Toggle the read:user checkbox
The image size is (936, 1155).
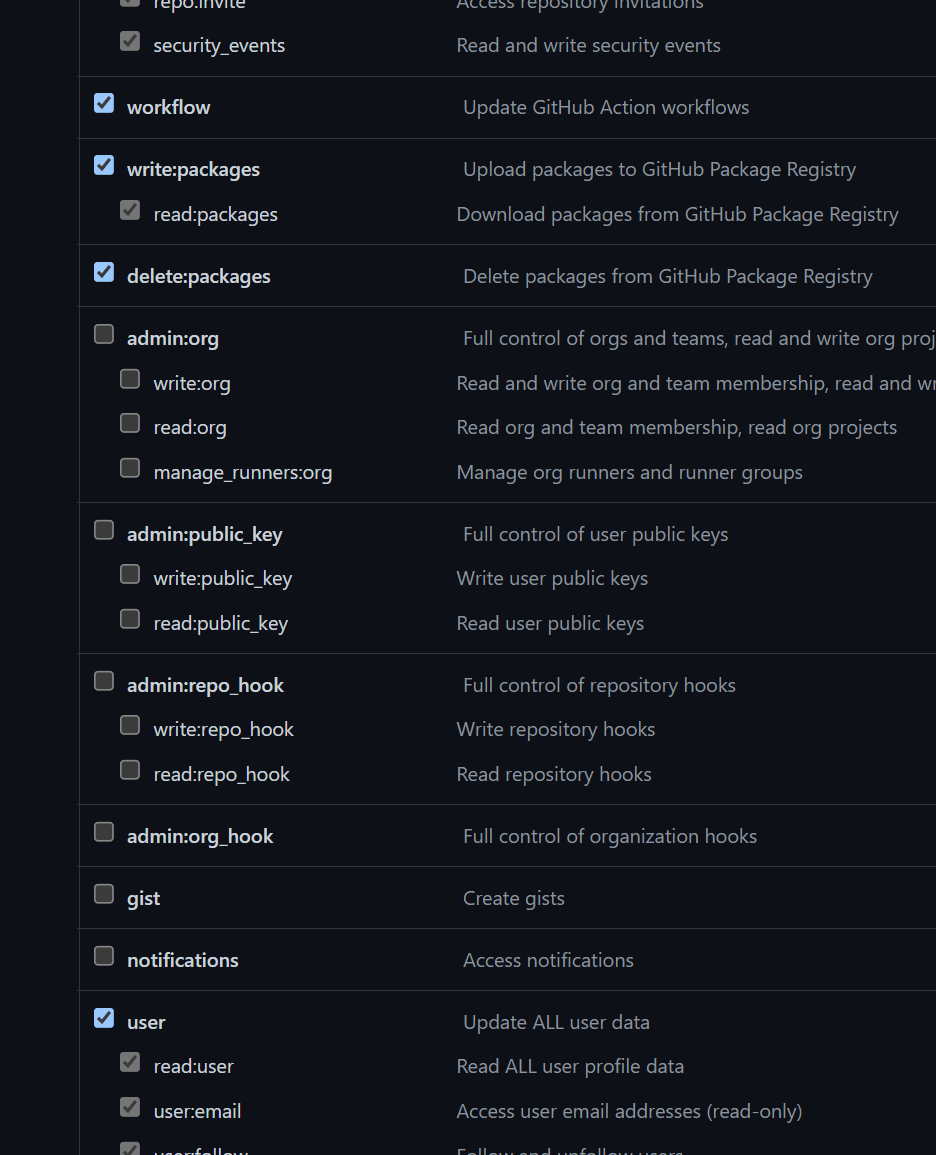(x=130, y=1062)
